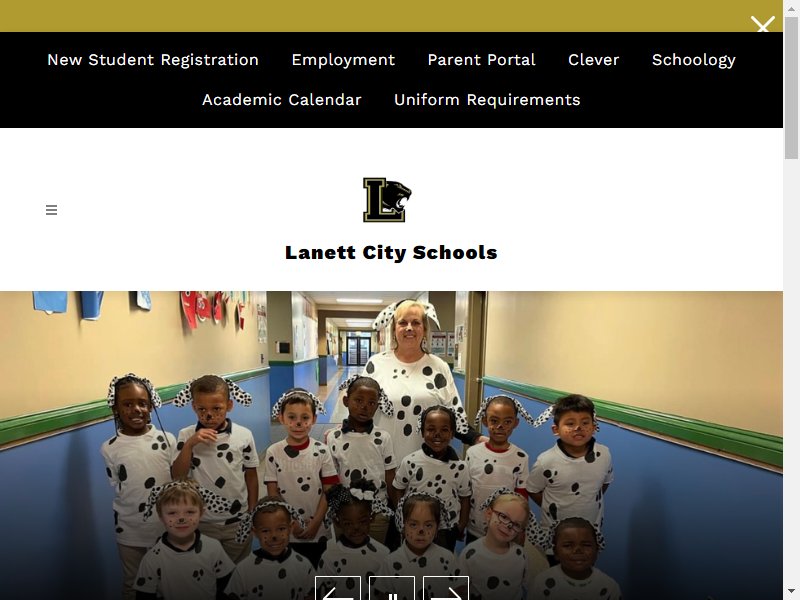800x600 pixels.
Task: Open New Student Registration link
Action: [153, 60]
